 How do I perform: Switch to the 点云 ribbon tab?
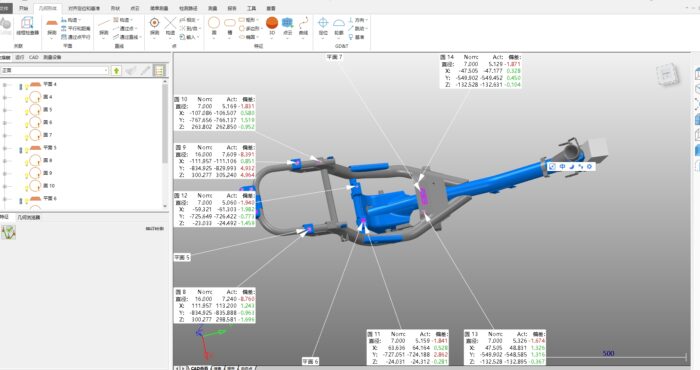point(135,8)
